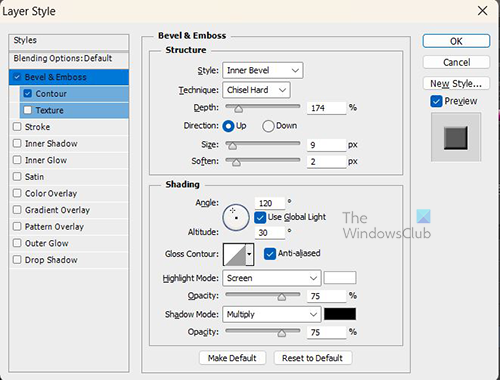This screenshot has width=500, height=380.
Task: Click the style preview thumbnail
Action: [456, 137]
